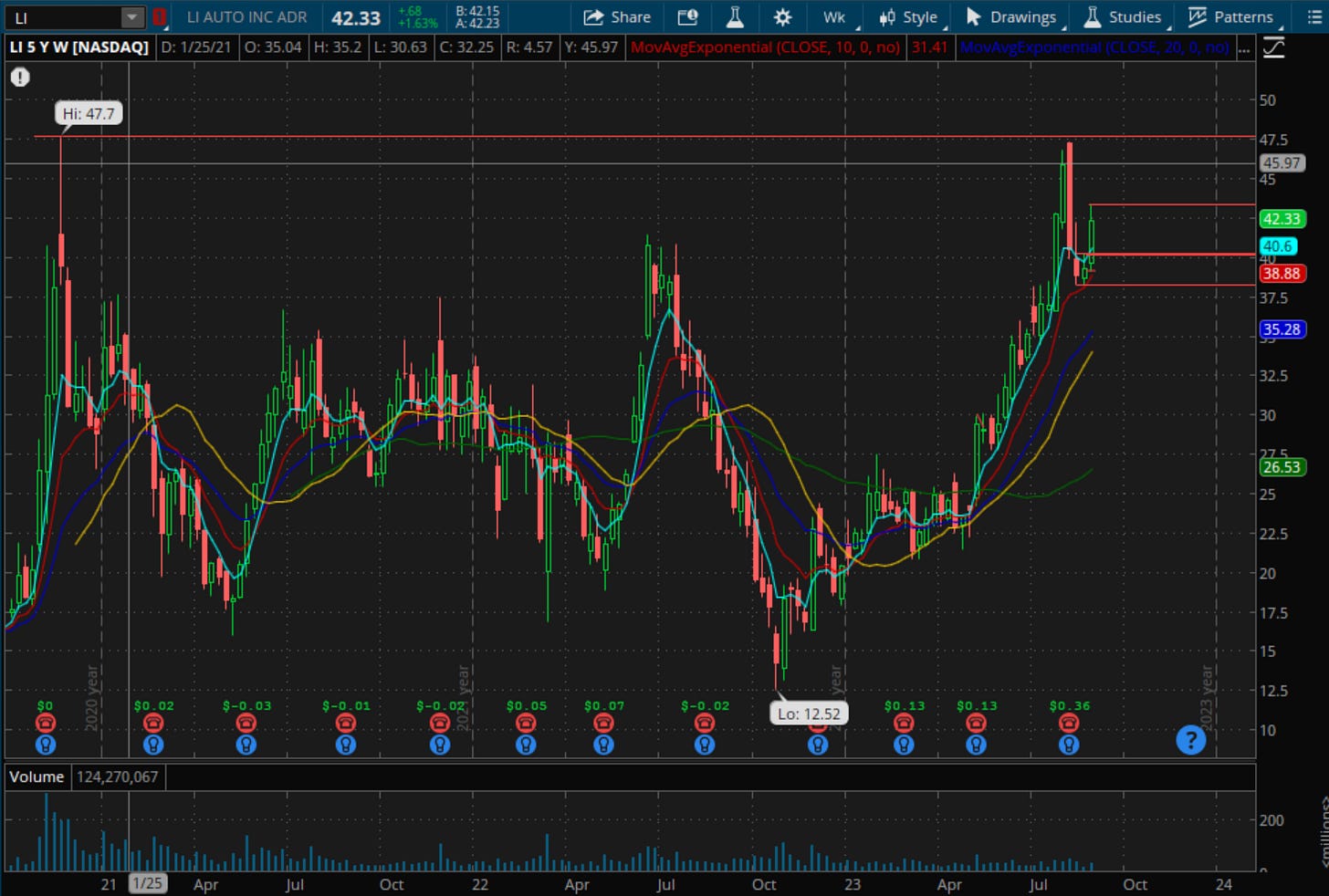This screenshot has width=1329, height=896.
Task: Click the 42.33 last price in header
Action: tap(356, 18)
